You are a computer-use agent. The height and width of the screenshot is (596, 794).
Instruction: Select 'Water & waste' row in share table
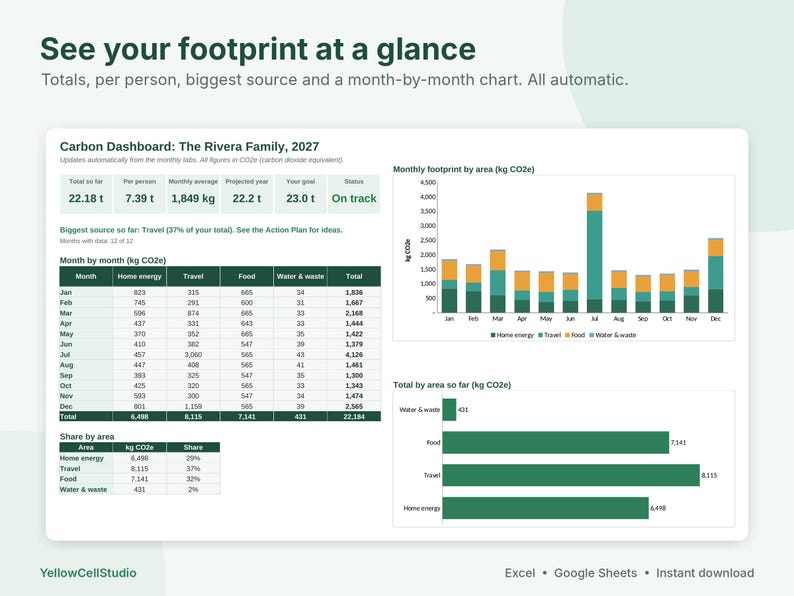(x=140, y=489)
